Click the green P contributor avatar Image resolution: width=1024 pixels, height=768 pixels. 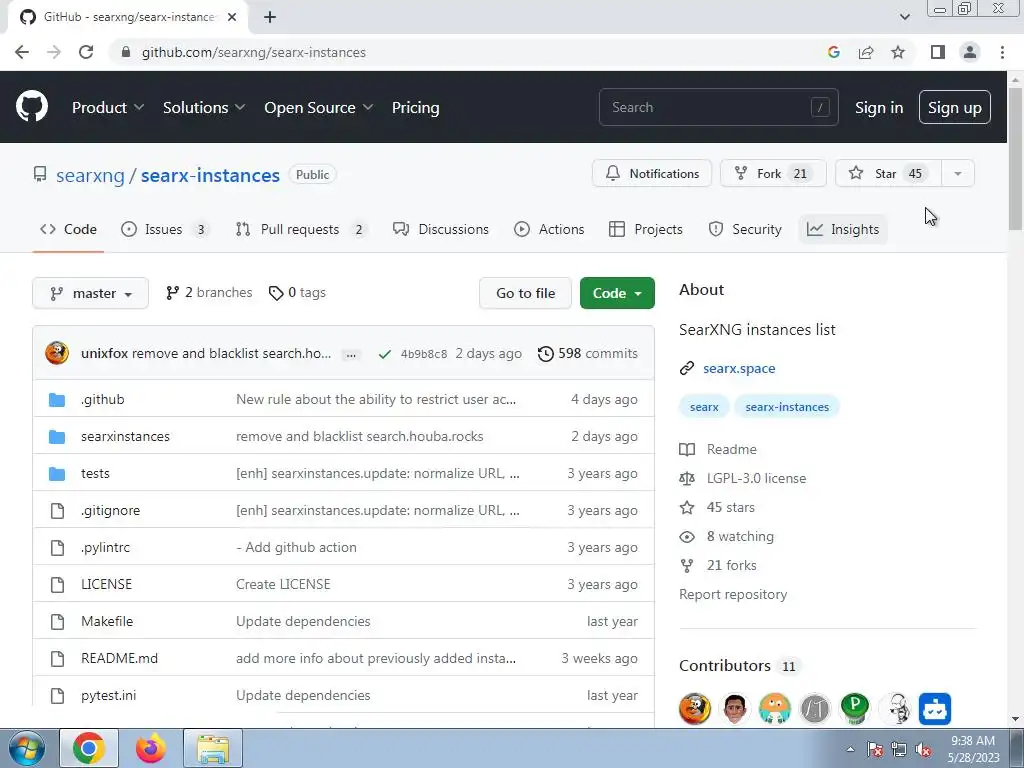(855, 709)
